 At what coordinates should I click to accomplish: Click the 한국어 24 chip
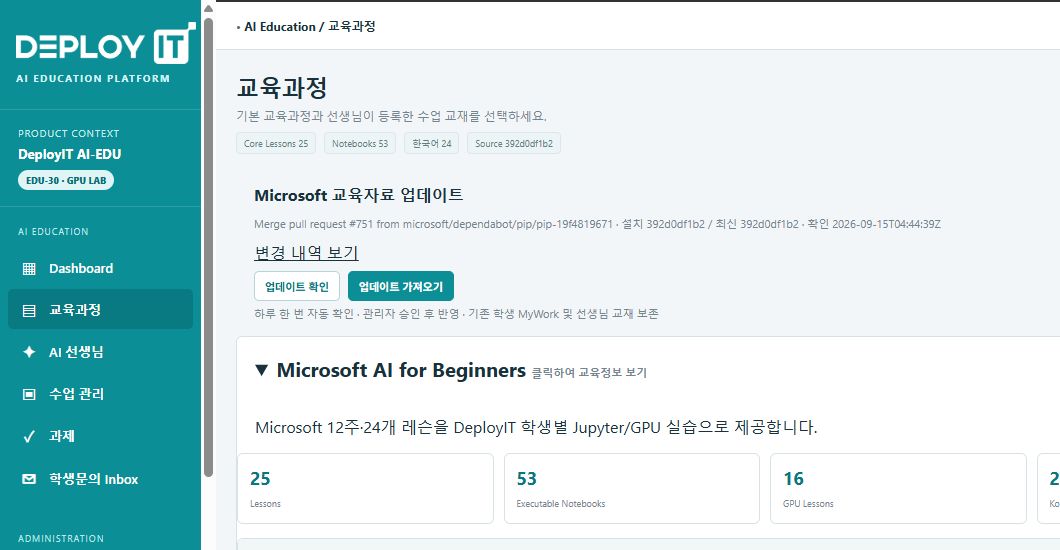432,143
